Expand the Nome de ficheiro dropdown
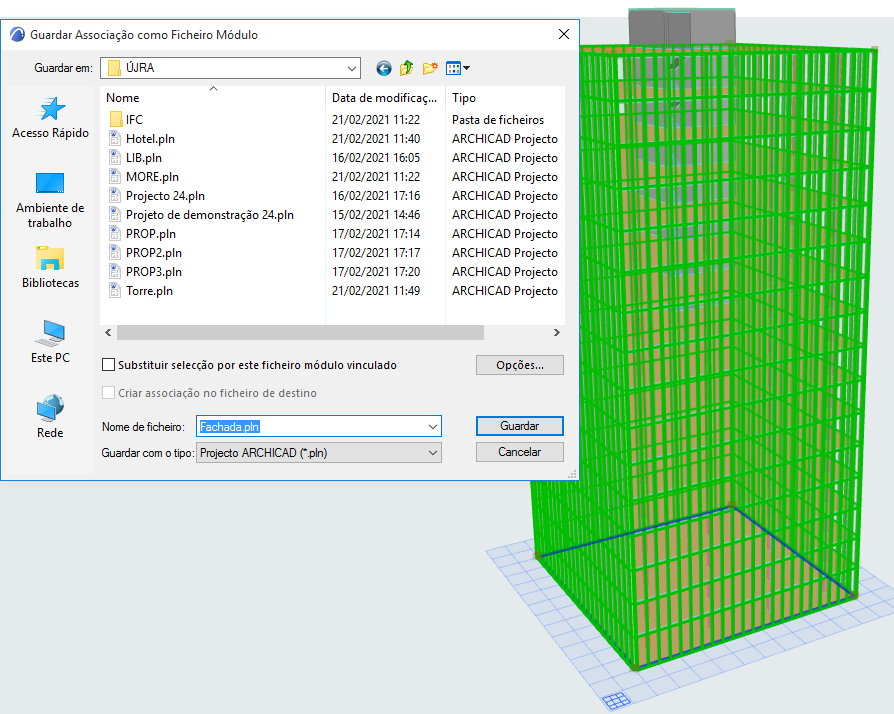 432,427
